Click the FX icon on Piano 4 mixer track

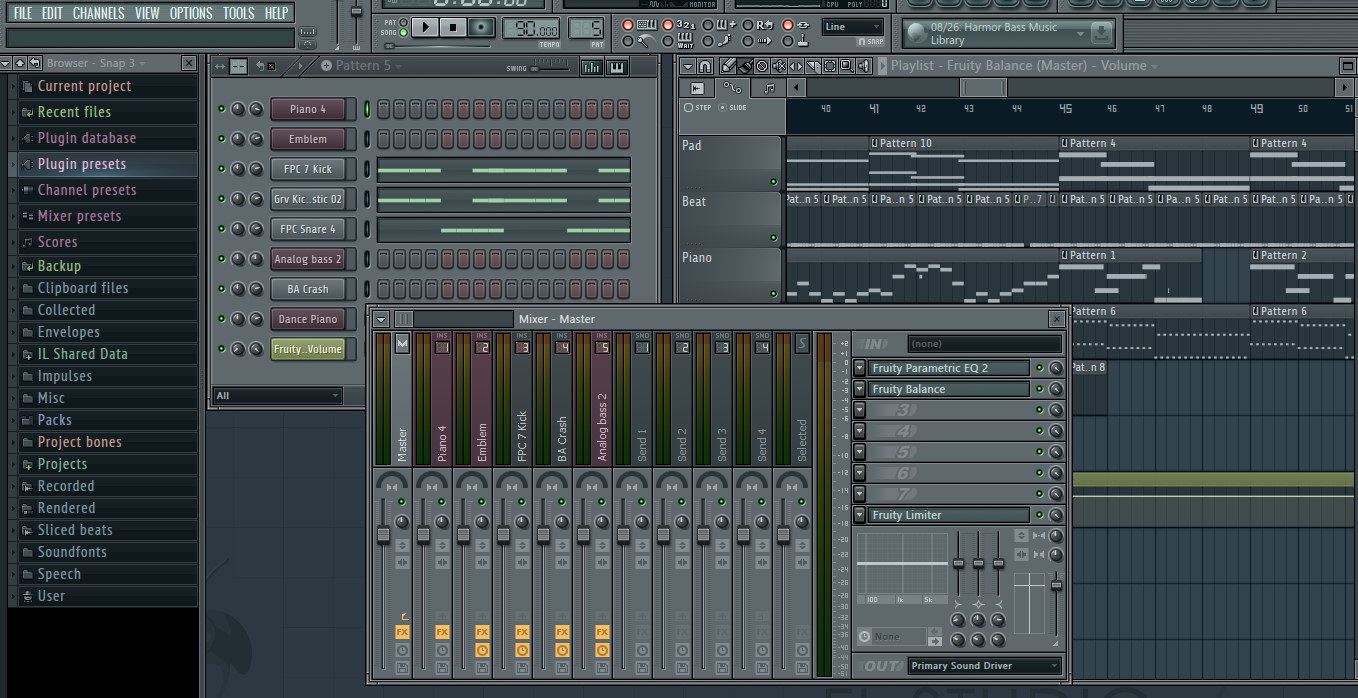442,632
